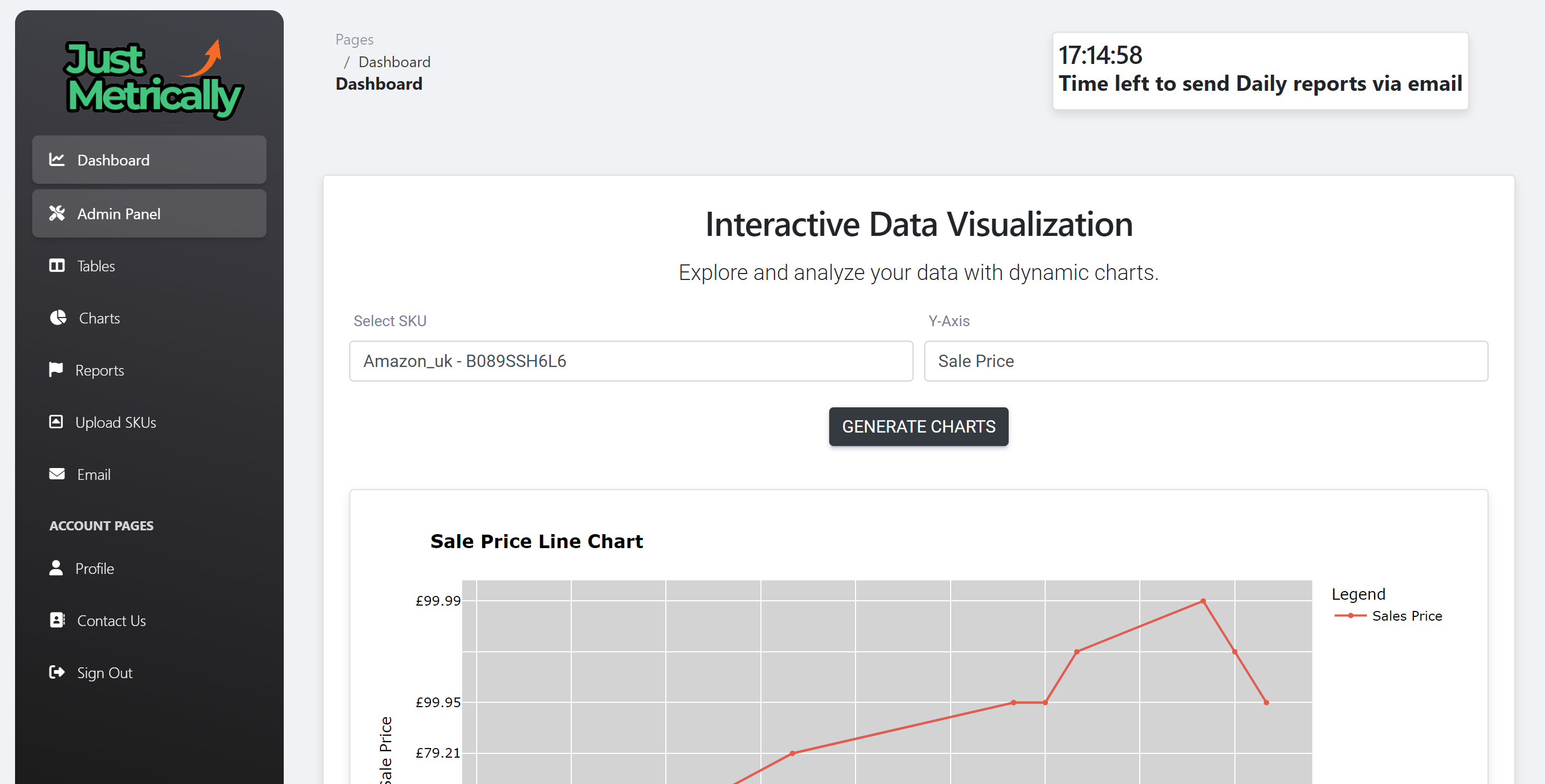The height and width of the screenshot is (784, 1545).
Task: Click the Contact Us address-book icon
Action: (x=57, y=620)
